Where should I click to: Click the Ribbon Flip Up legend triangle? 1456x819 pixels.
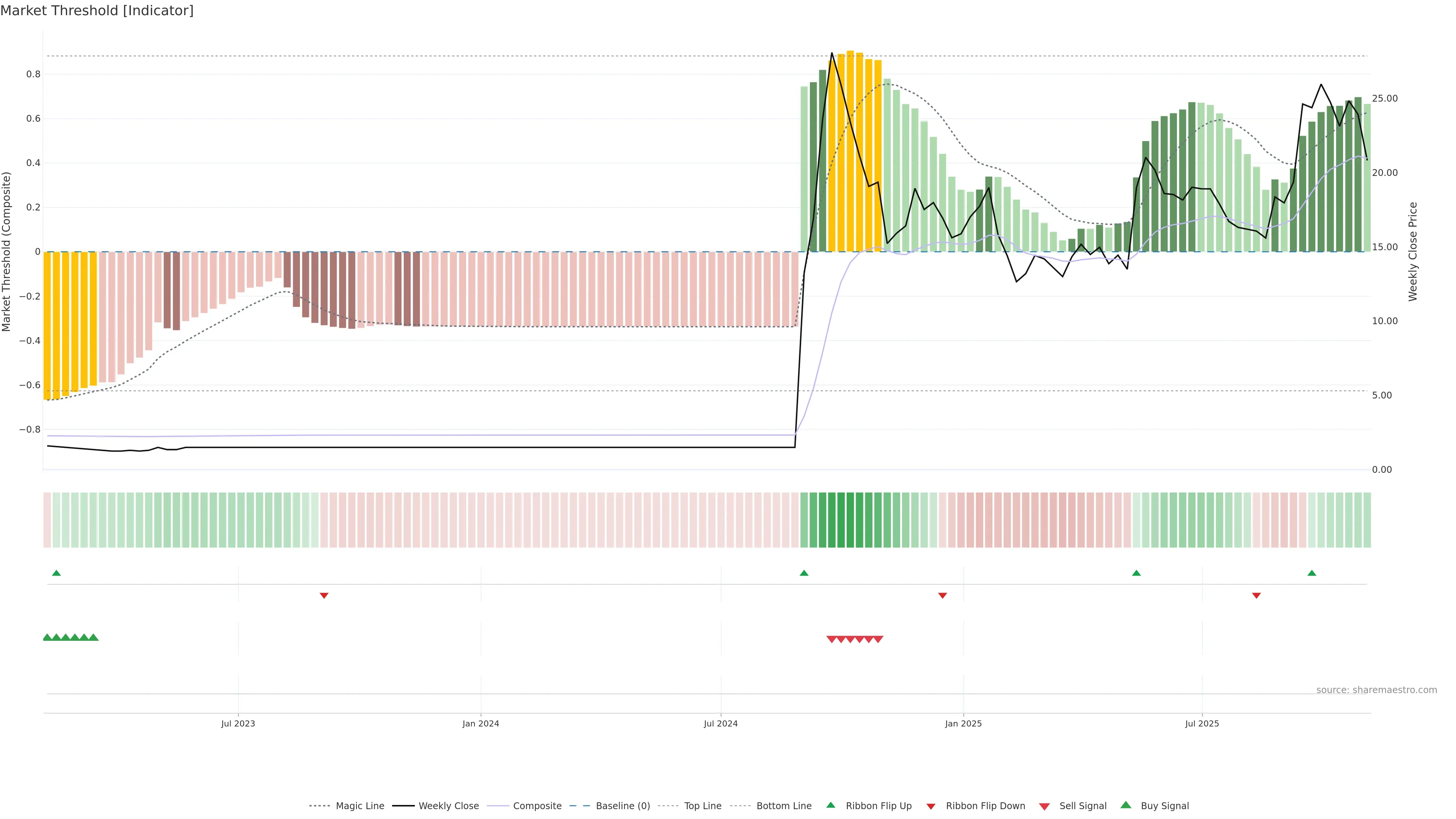pos(830,805)
